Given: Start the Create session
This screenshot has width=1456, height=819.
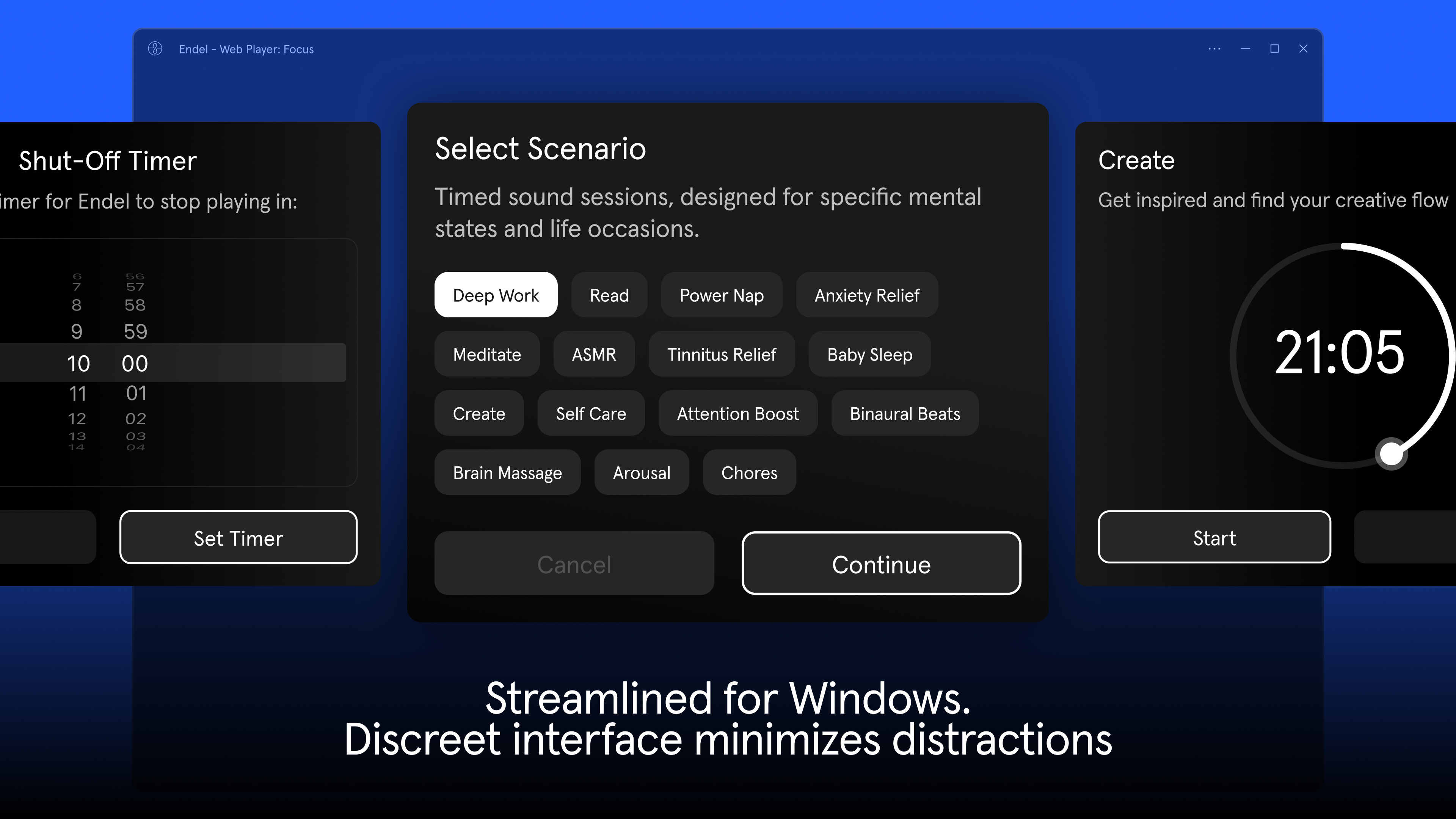Looking at the screenshot, I should pos(1214,538).
